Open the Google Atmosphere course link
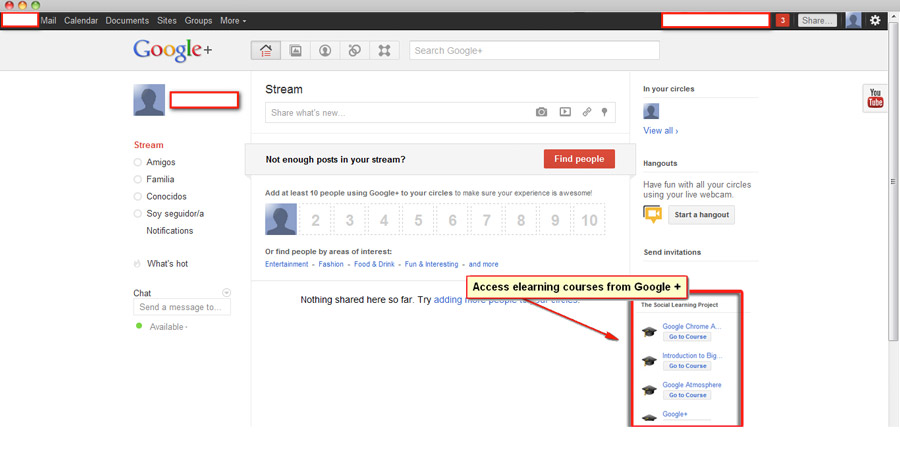Screen dimensions: 900x460 [x=692, y=385]
